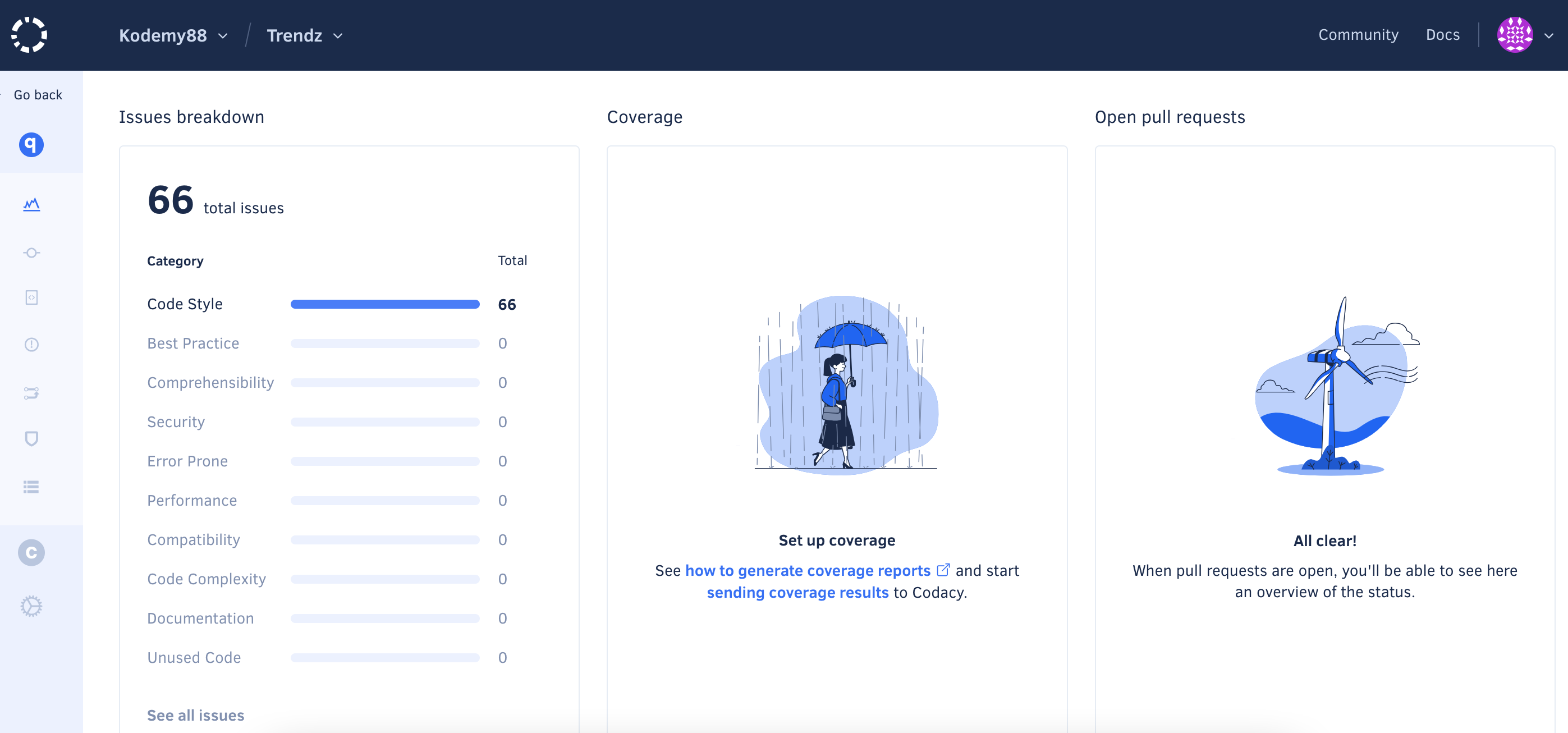Click the blue Quality 'q' product icon
Viewport: 1568px width, 733px height.
(x=31, y=144)
